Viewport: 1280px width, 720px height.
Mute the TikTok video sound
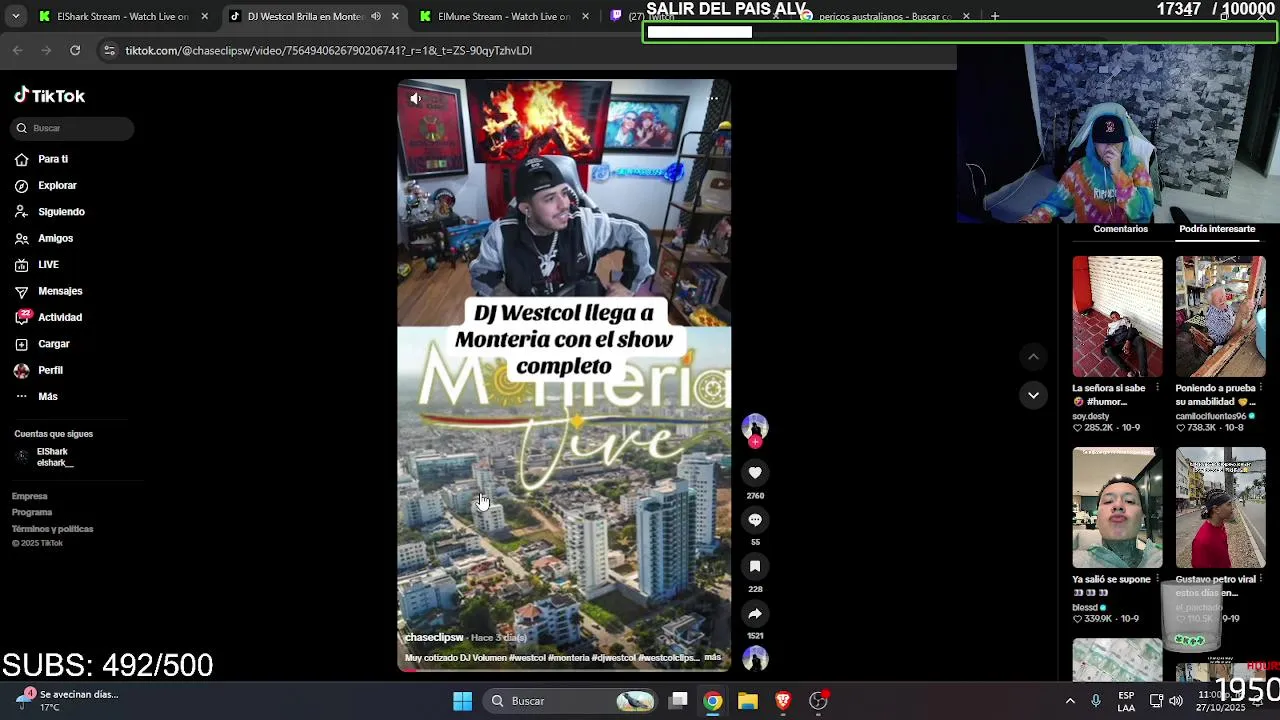click(x=416, y=98)
